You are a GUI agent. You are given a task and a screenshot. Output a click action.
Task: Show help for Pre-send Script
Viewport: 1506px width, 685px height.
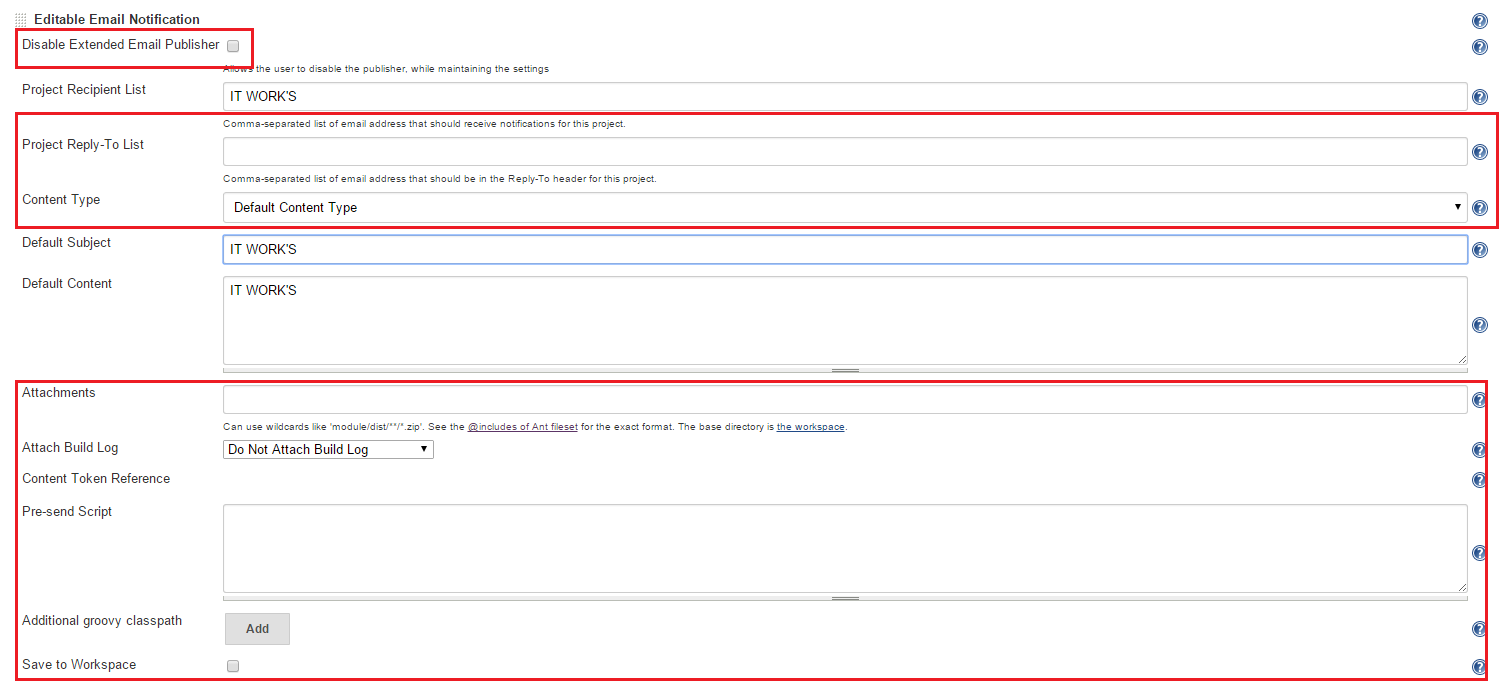tap(1479, 553)
